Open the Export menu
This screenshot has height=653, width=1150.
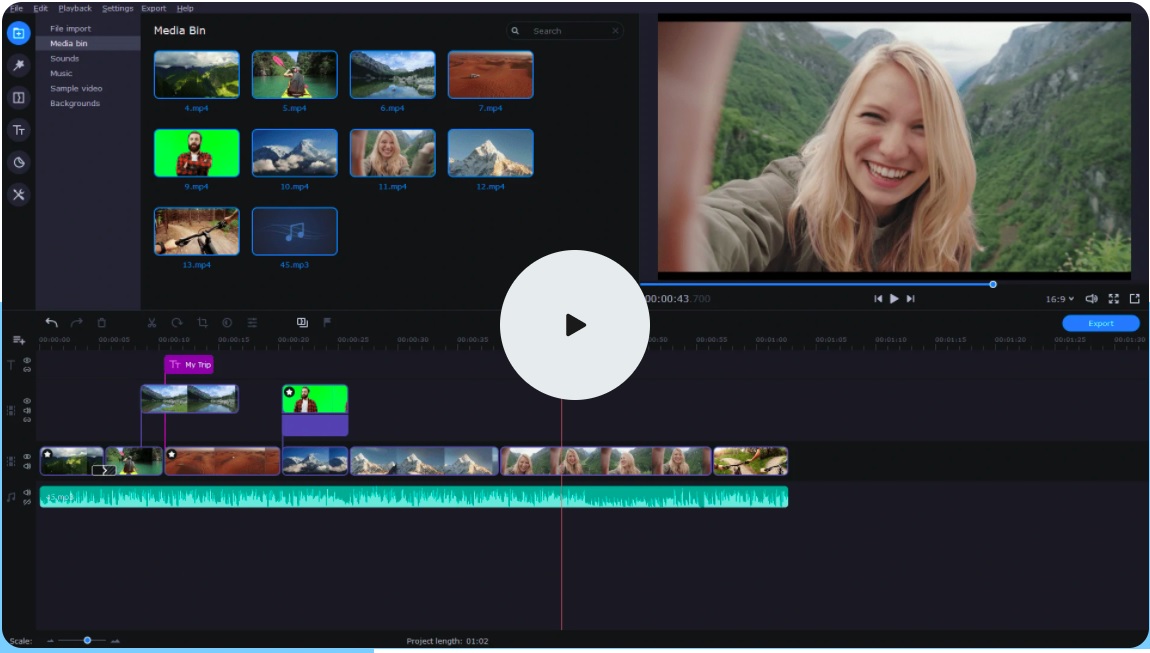pos(153,8)
